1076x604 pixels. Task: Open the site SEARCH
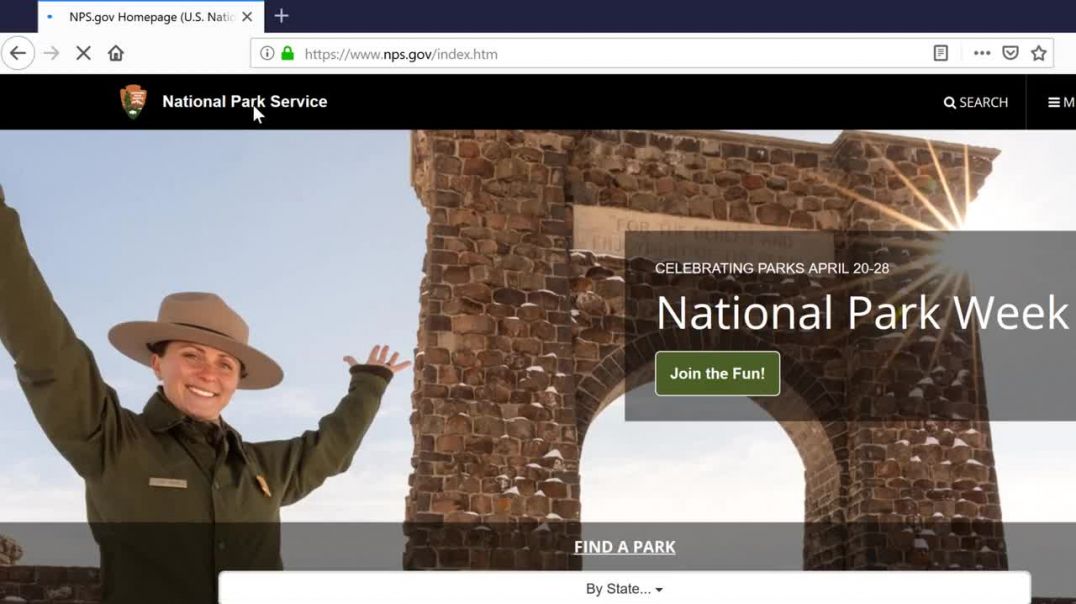(x=976, y=102)
